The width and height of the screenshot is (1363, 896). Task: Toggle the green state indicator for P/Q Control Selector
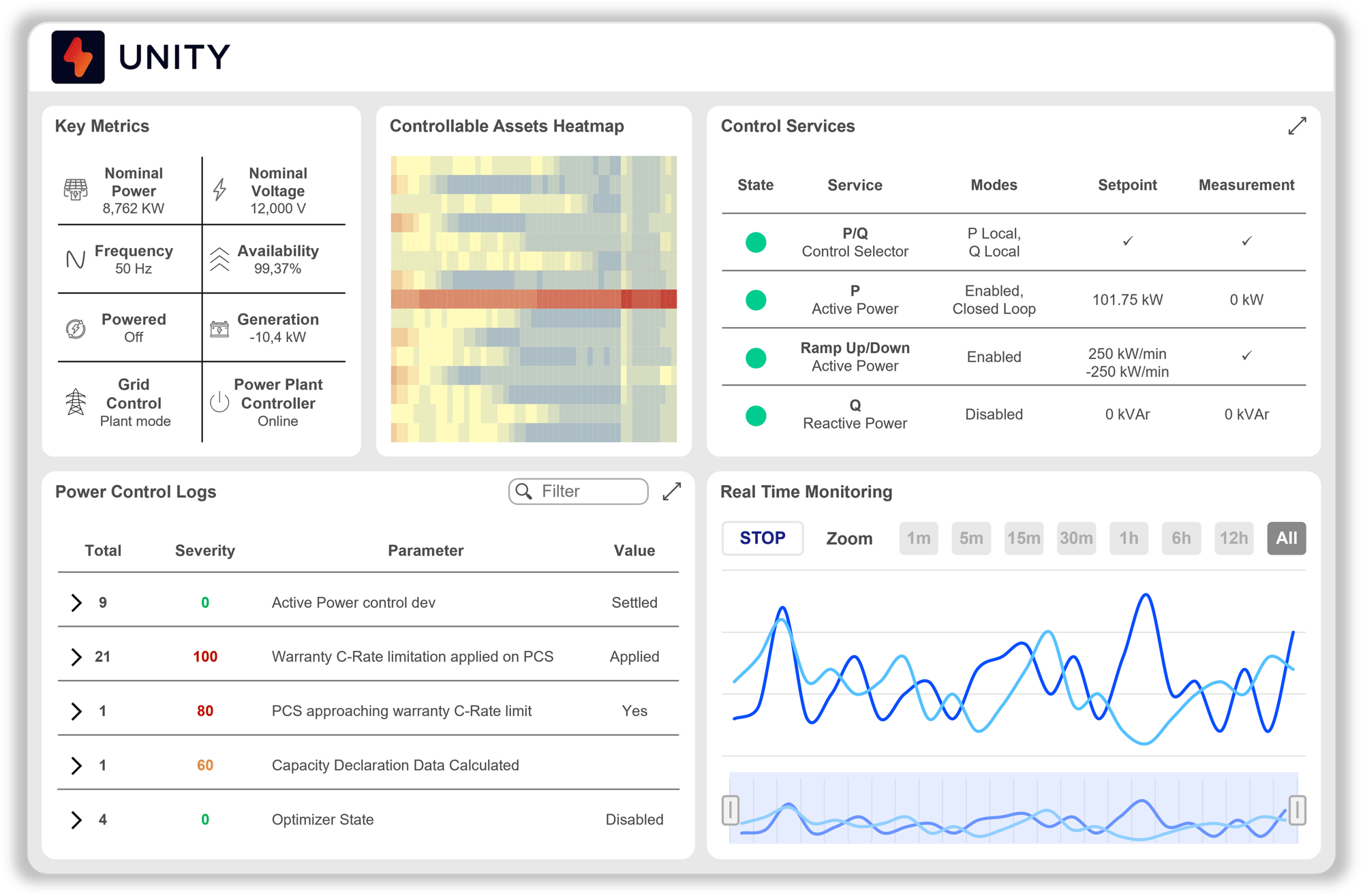(x=756, y=243)
